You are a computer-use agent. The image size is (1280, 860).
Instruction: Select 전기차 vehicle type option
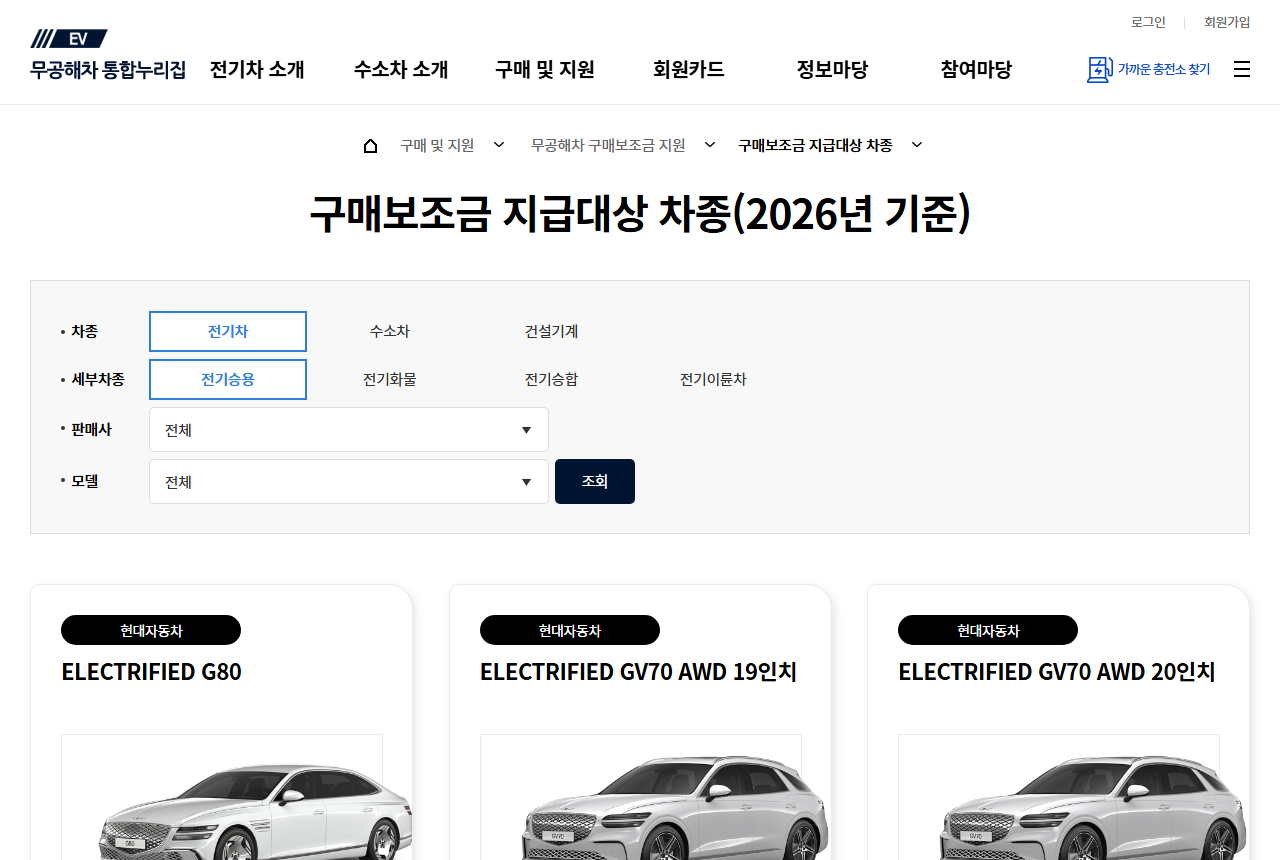point(228,332)
